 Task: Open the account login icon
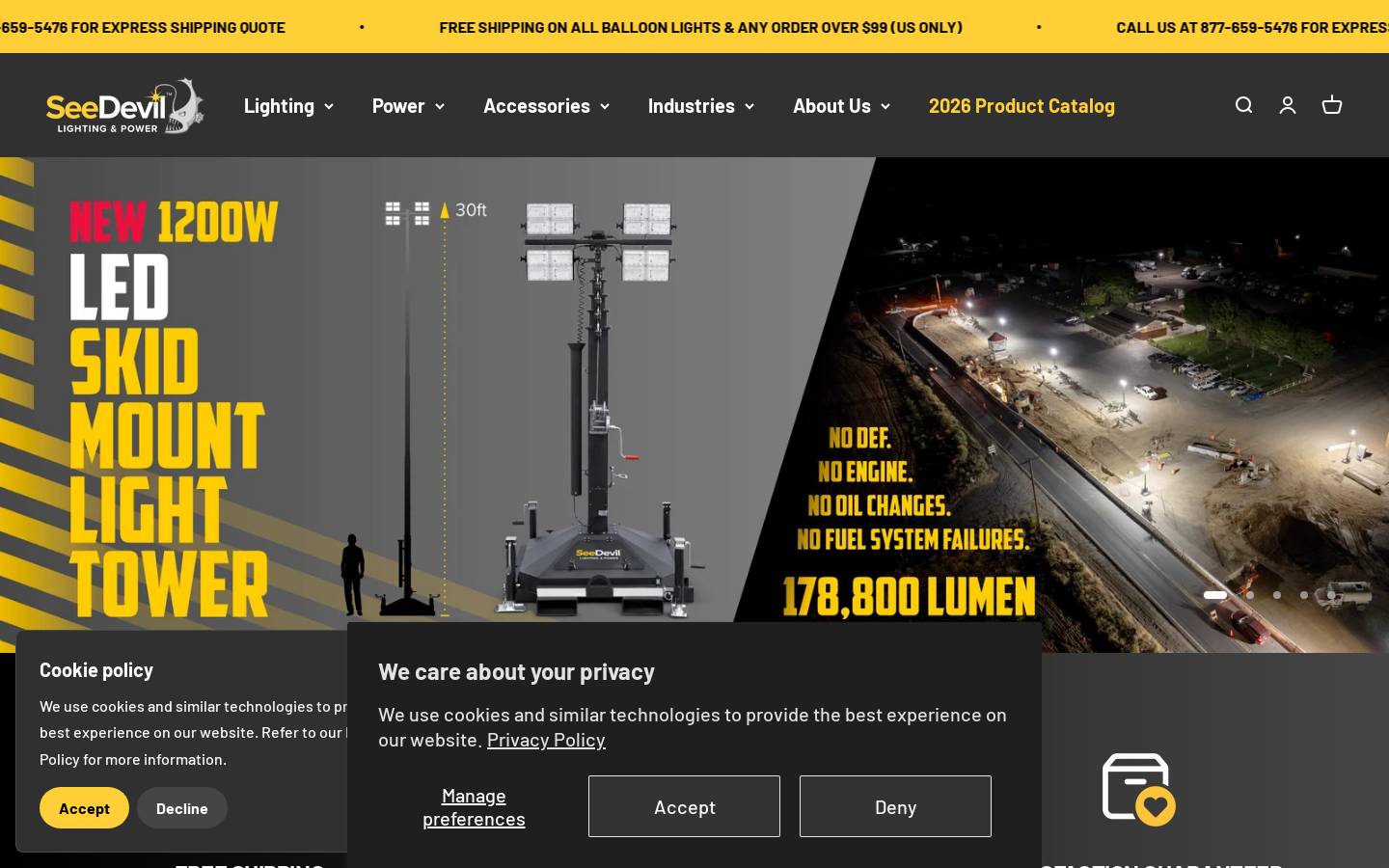pyautogui.click(x=1288, y=105)
